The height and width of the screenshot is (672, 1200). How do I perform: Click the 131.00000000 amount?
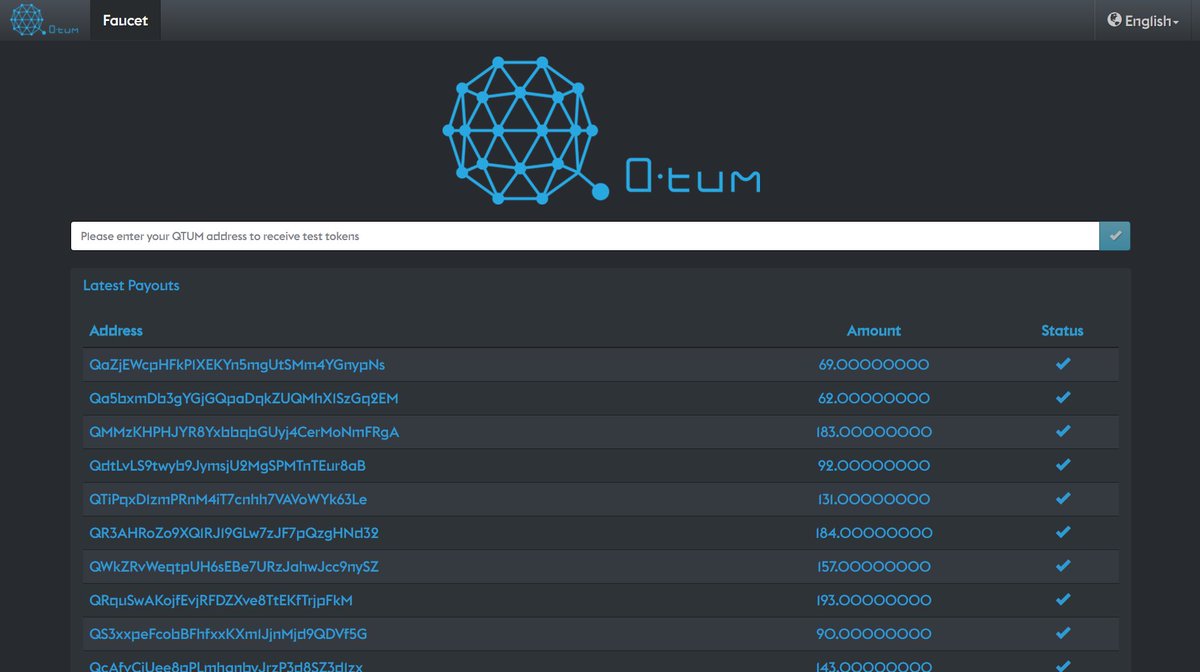click(874, 499)
